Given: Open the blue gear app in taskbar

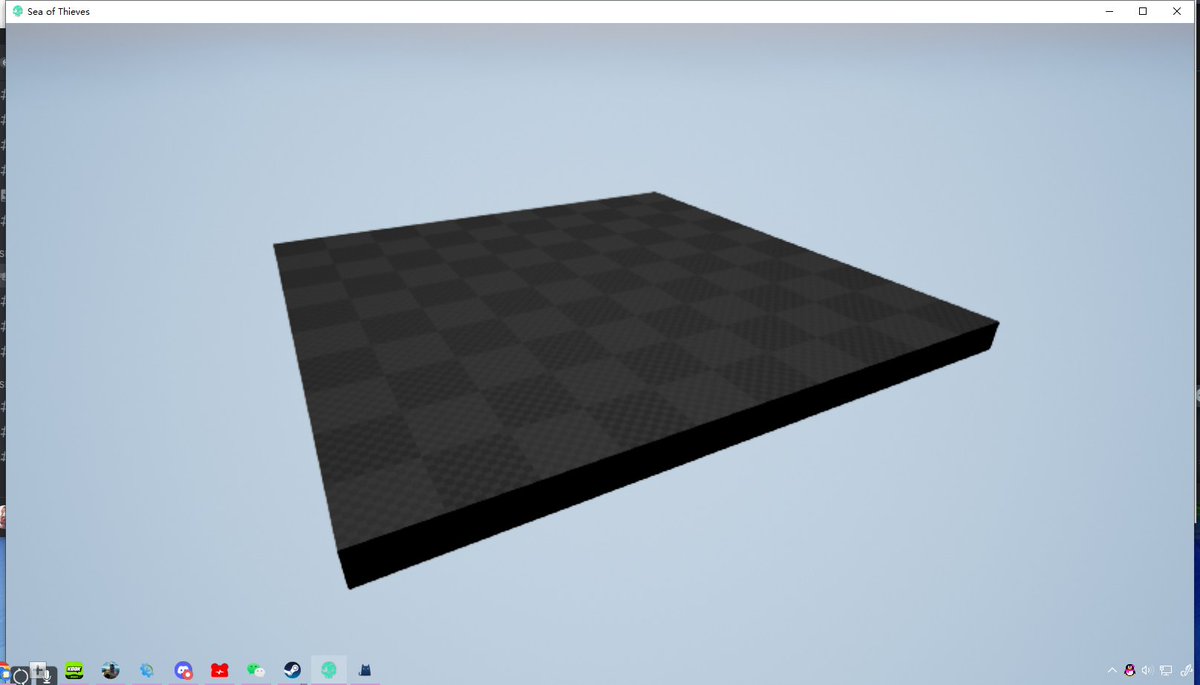Looking at the screenshot, I should tap(147, 670).
